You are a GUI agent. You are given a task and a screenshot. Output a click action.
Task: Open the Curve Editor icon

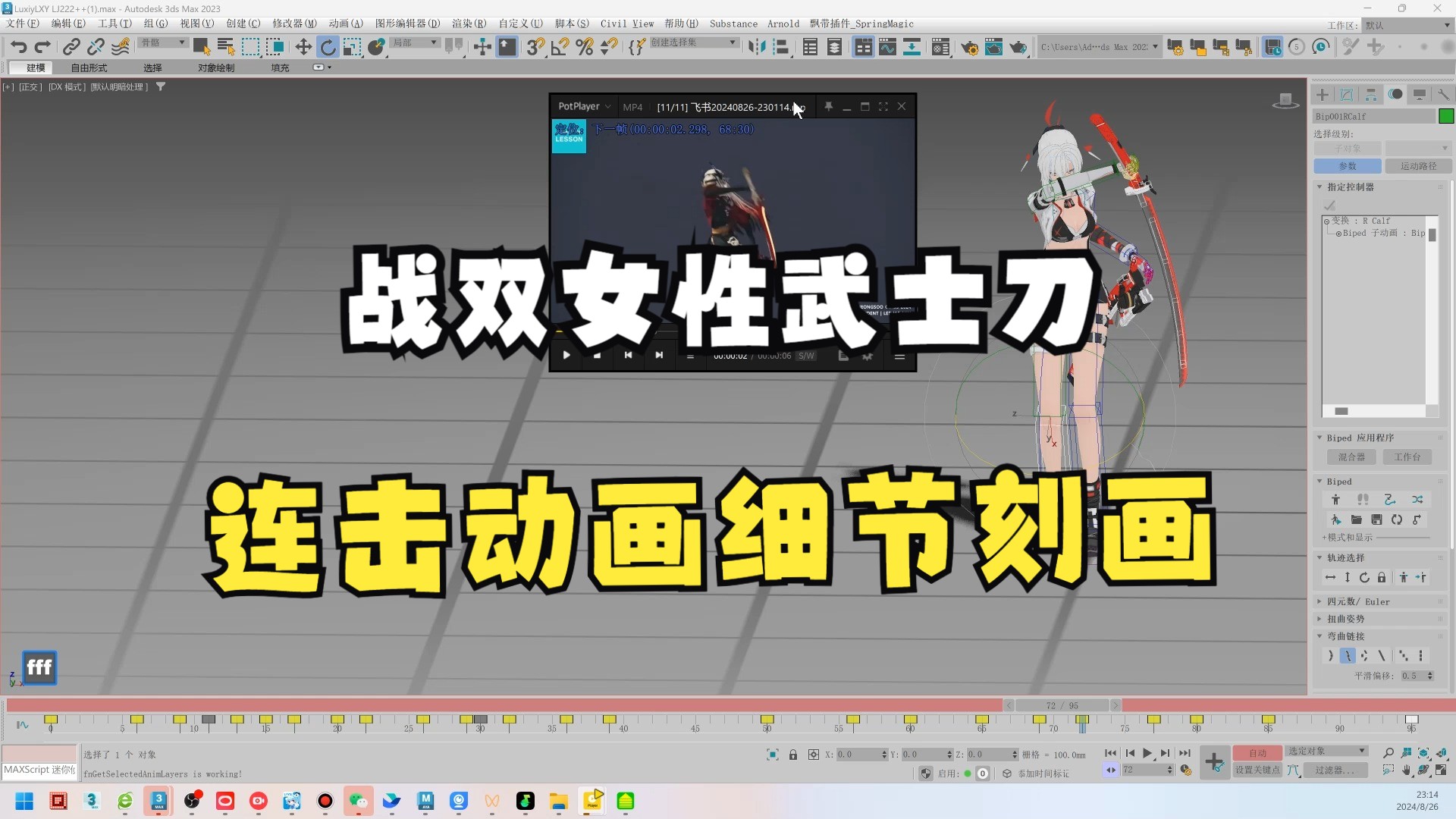[x=887, y=47]
